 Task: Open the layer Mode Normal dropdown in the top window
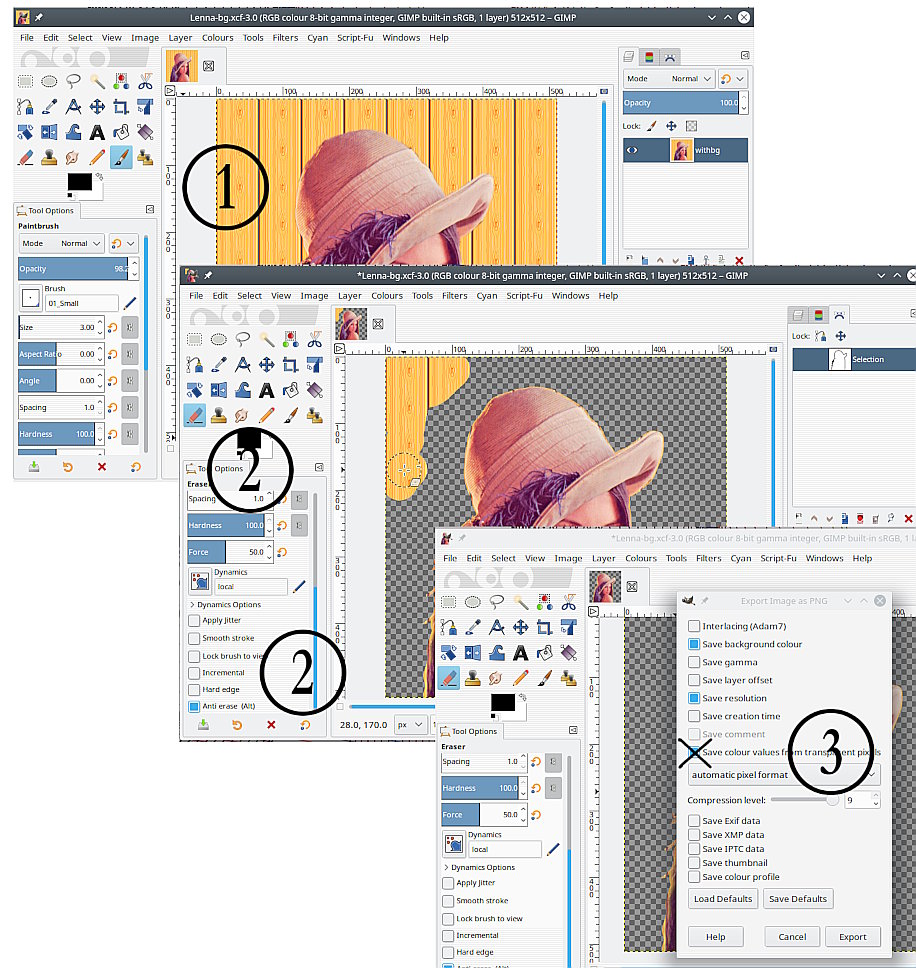tap(668, 79)
